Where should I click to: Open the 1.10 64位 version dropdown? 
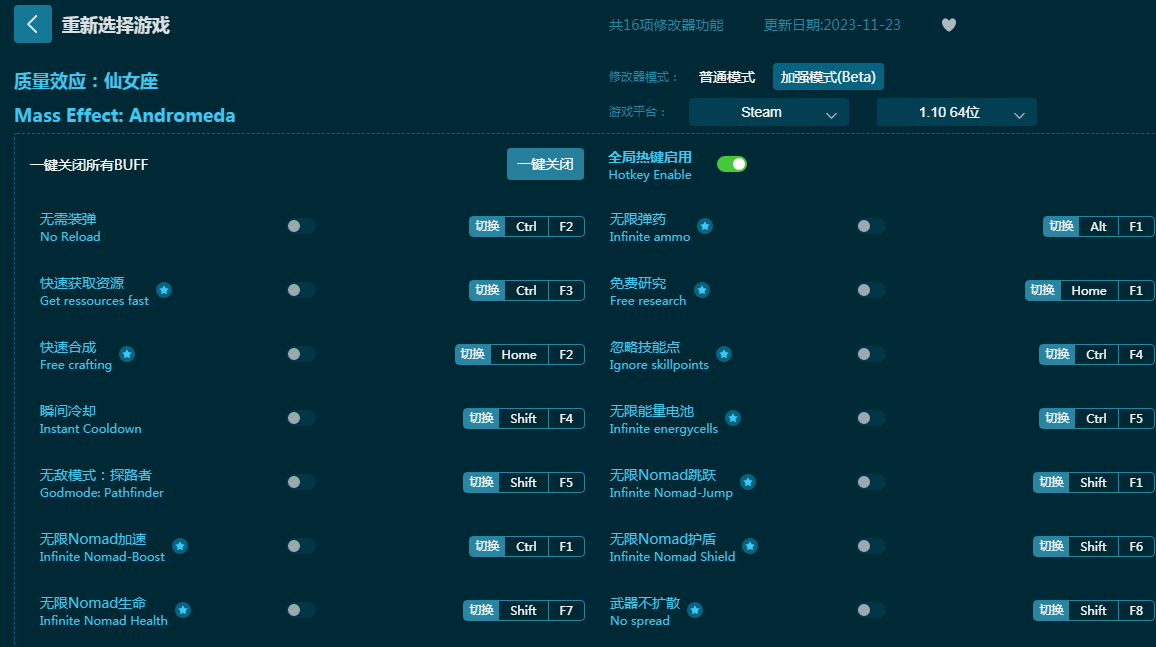point(956,112)
